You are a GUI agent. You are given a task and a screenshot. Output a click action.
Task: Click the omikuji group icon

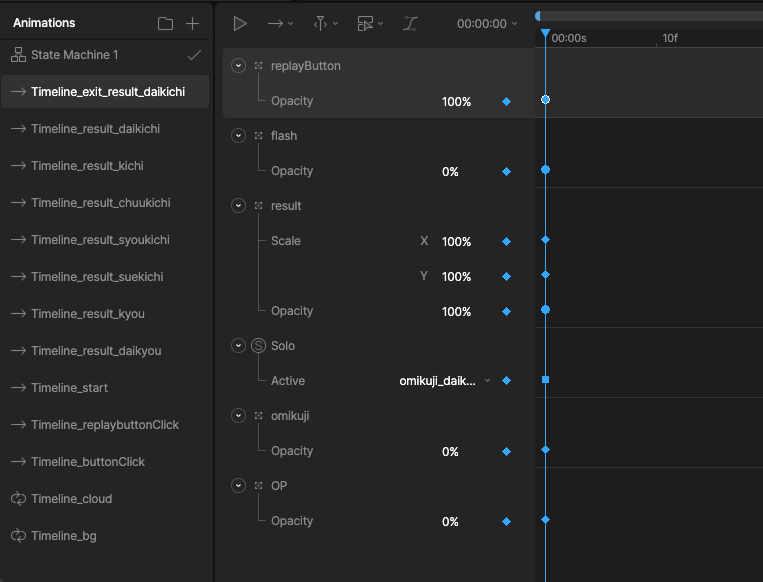point(258,416)
